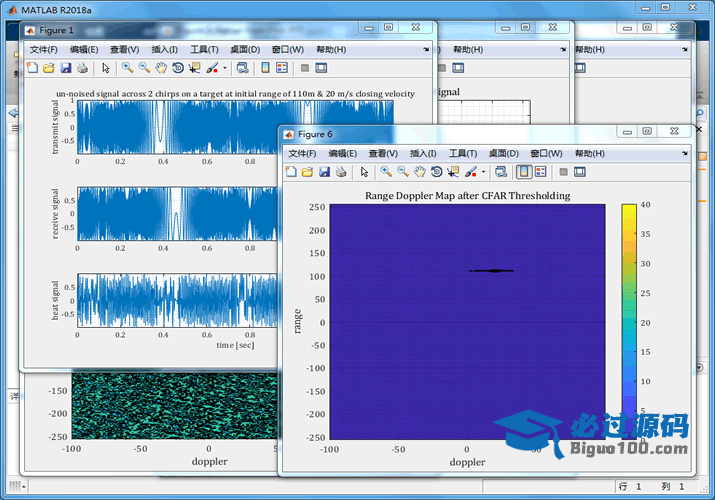Open 桌面(D) menu in Figure 6

[504, 154]
